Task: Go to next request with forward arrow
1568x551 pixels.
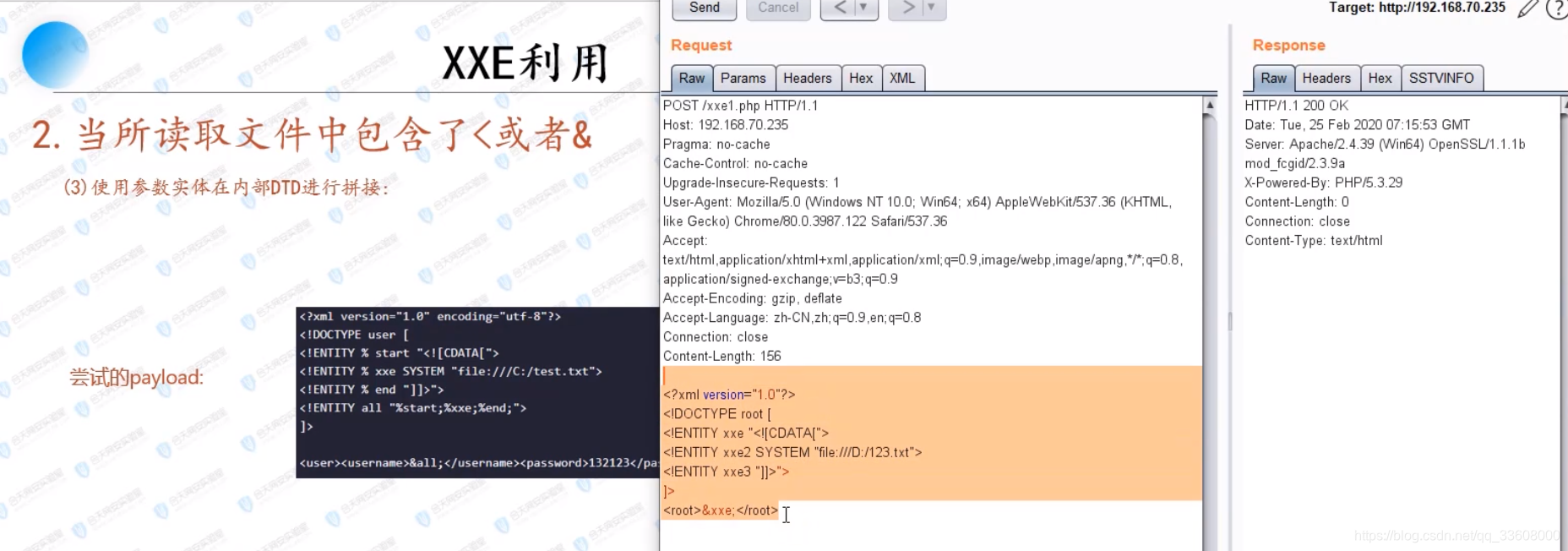Action: click(x=907, y=8)
